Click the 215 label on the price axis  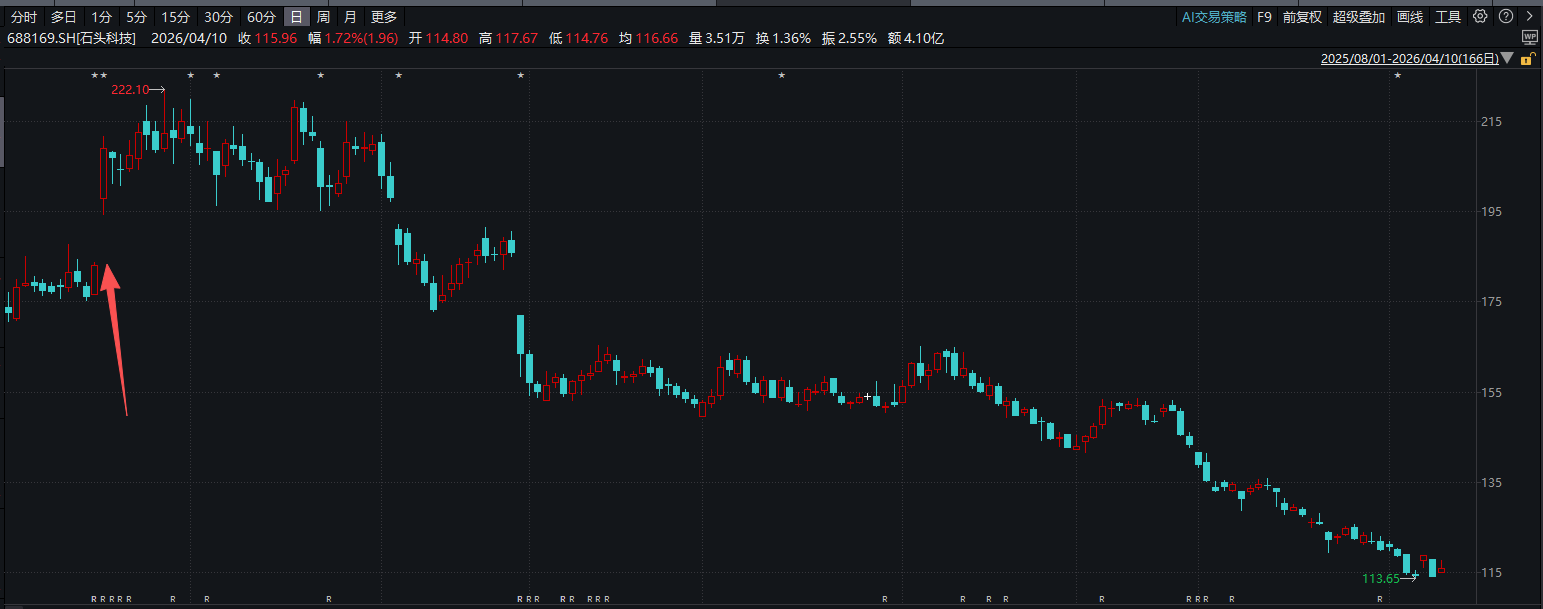1492,122
